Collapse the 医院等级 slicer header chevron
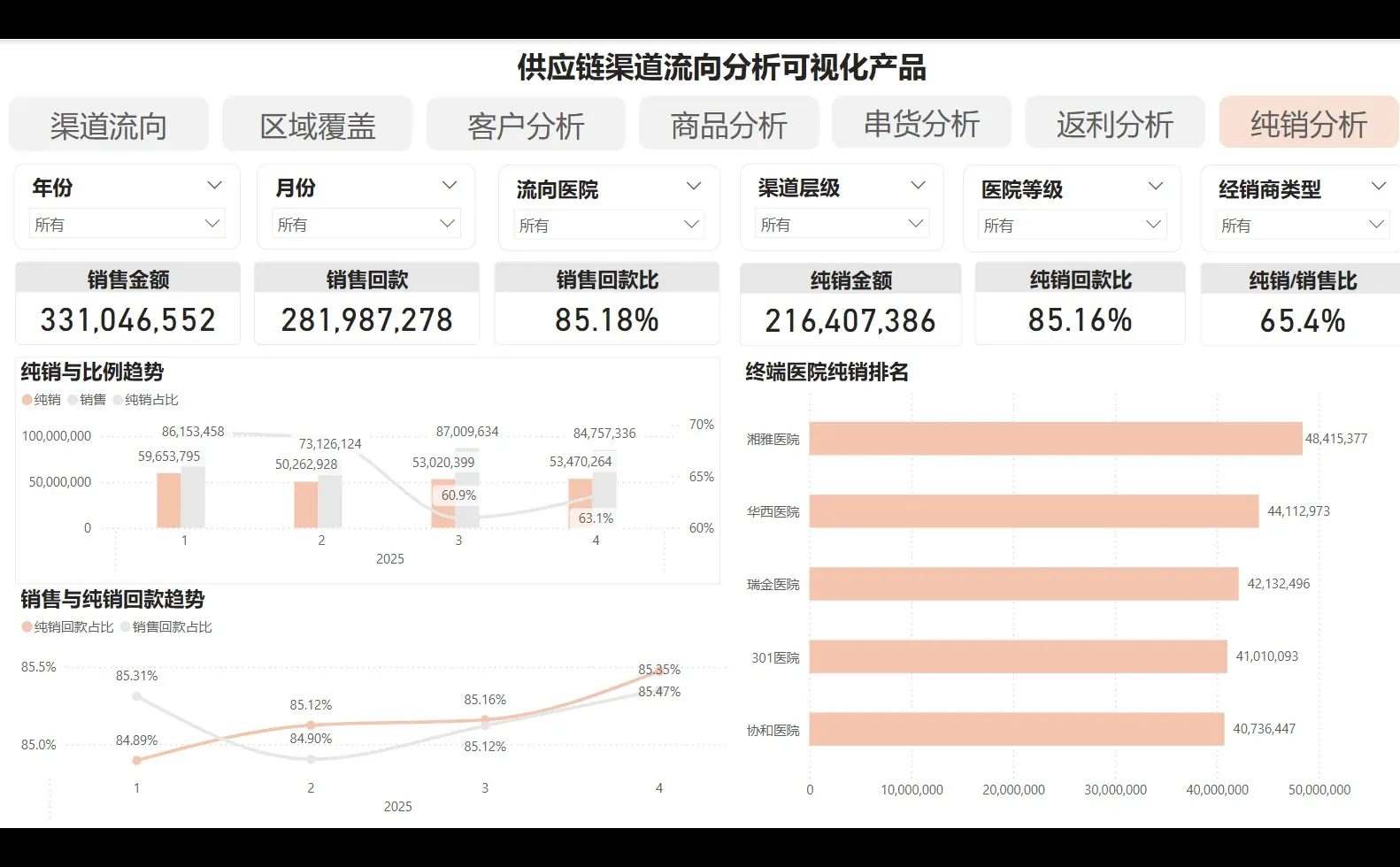 pos(1155,186)
